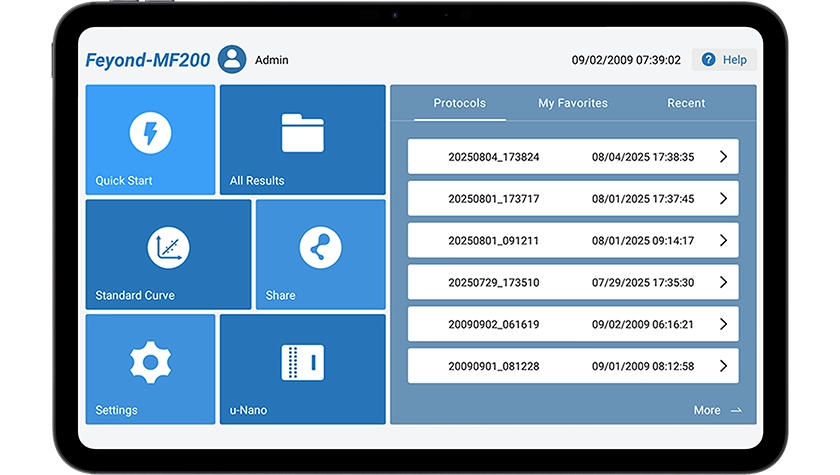Screen dimensions: 840x475
Task: Select protocol name 20250801_173717
Action: [493, 199]
